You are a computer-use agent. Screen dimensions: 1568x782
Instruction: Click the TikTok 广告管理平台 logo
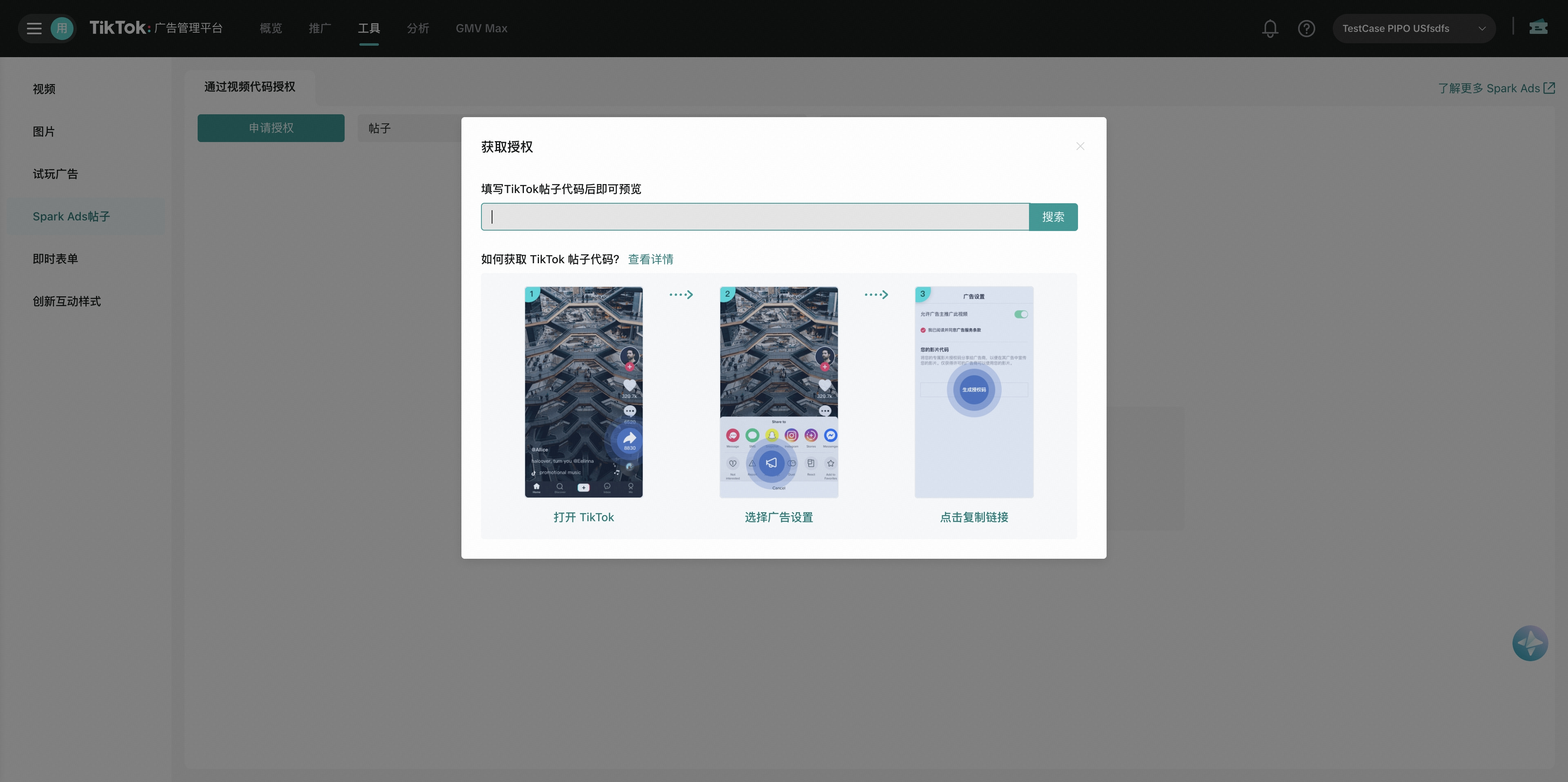(x=156, y=28)
